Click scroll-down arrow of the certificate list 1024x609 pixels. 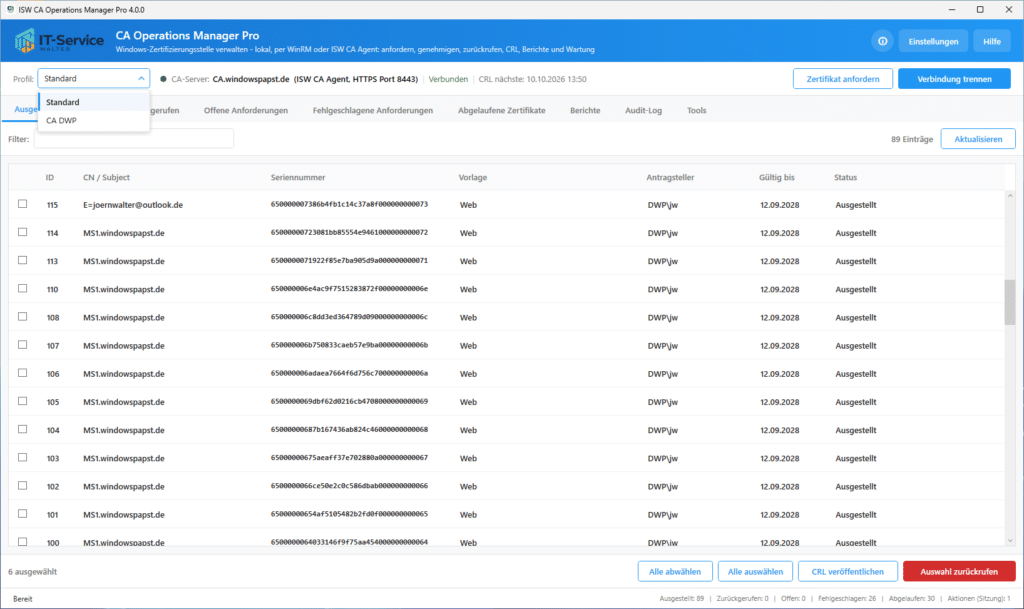(1010, 540)
